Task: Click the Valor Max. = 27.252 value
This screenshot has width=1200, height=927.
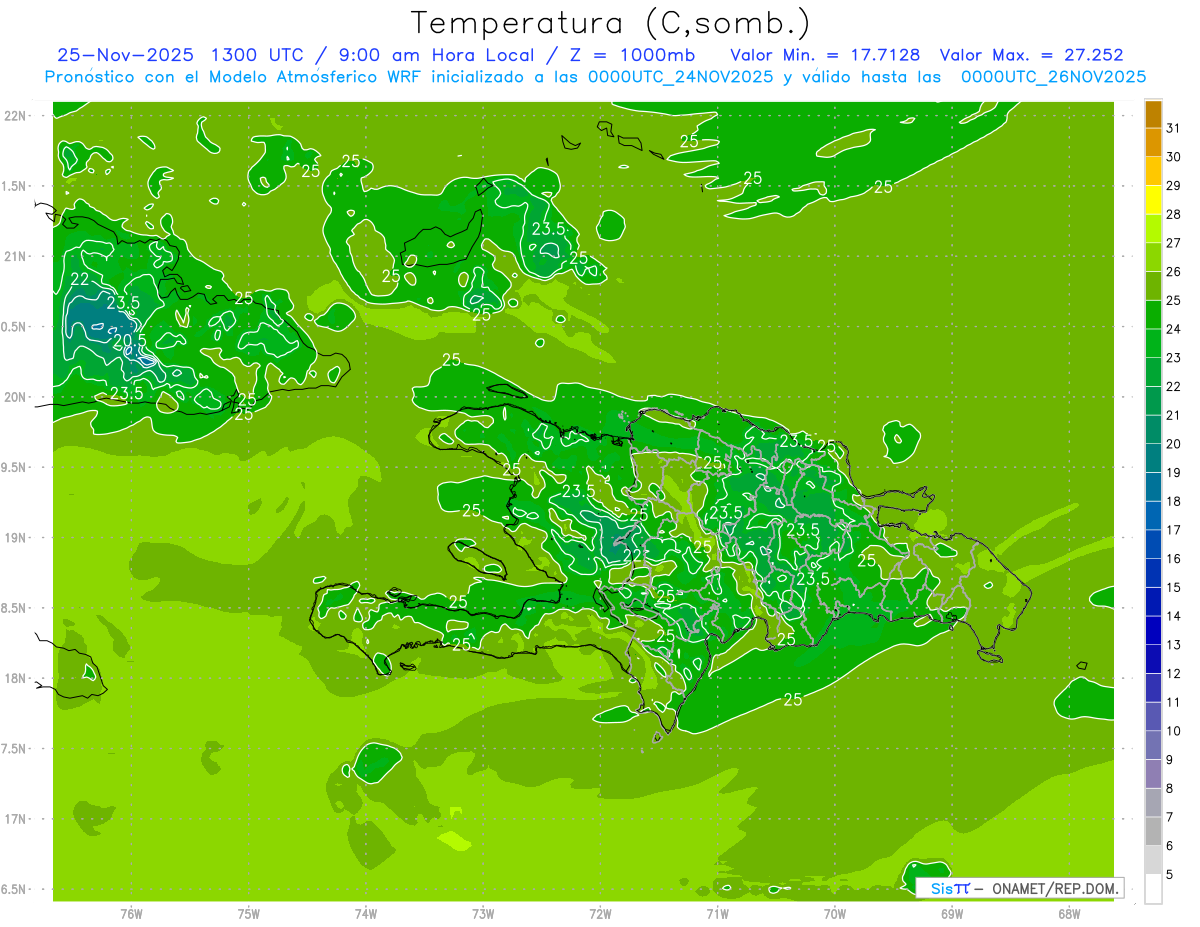Action: tap(1031, 55)
